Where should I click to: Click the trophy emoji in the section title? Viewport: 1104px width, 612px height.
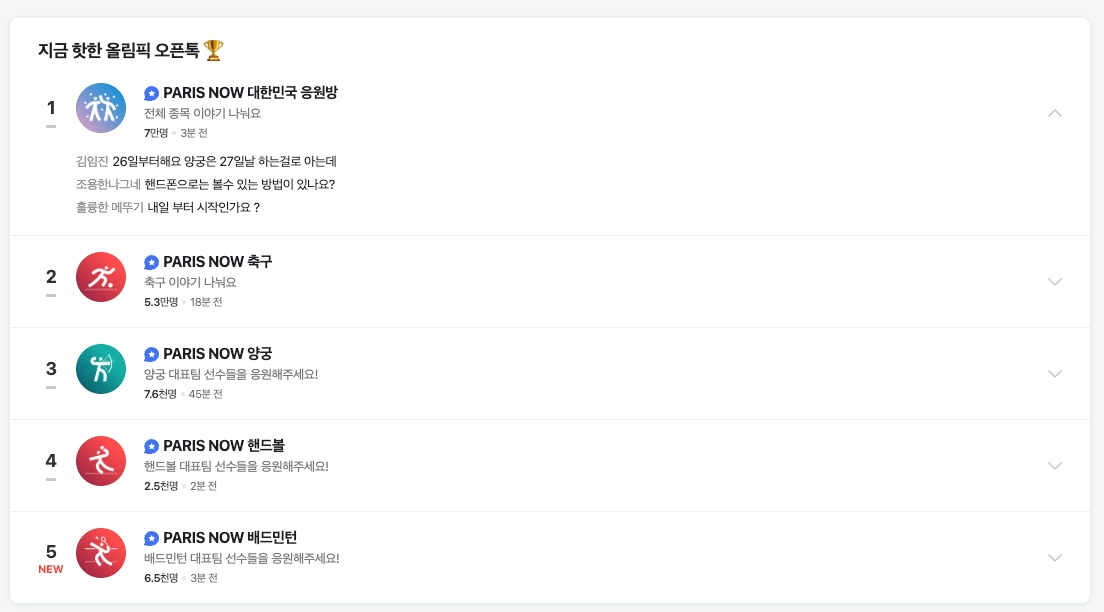210,51
